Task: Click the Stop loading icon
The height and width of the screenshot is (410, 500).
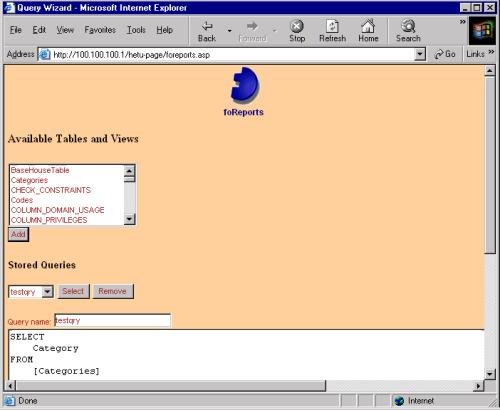Action: pos(297,26)
